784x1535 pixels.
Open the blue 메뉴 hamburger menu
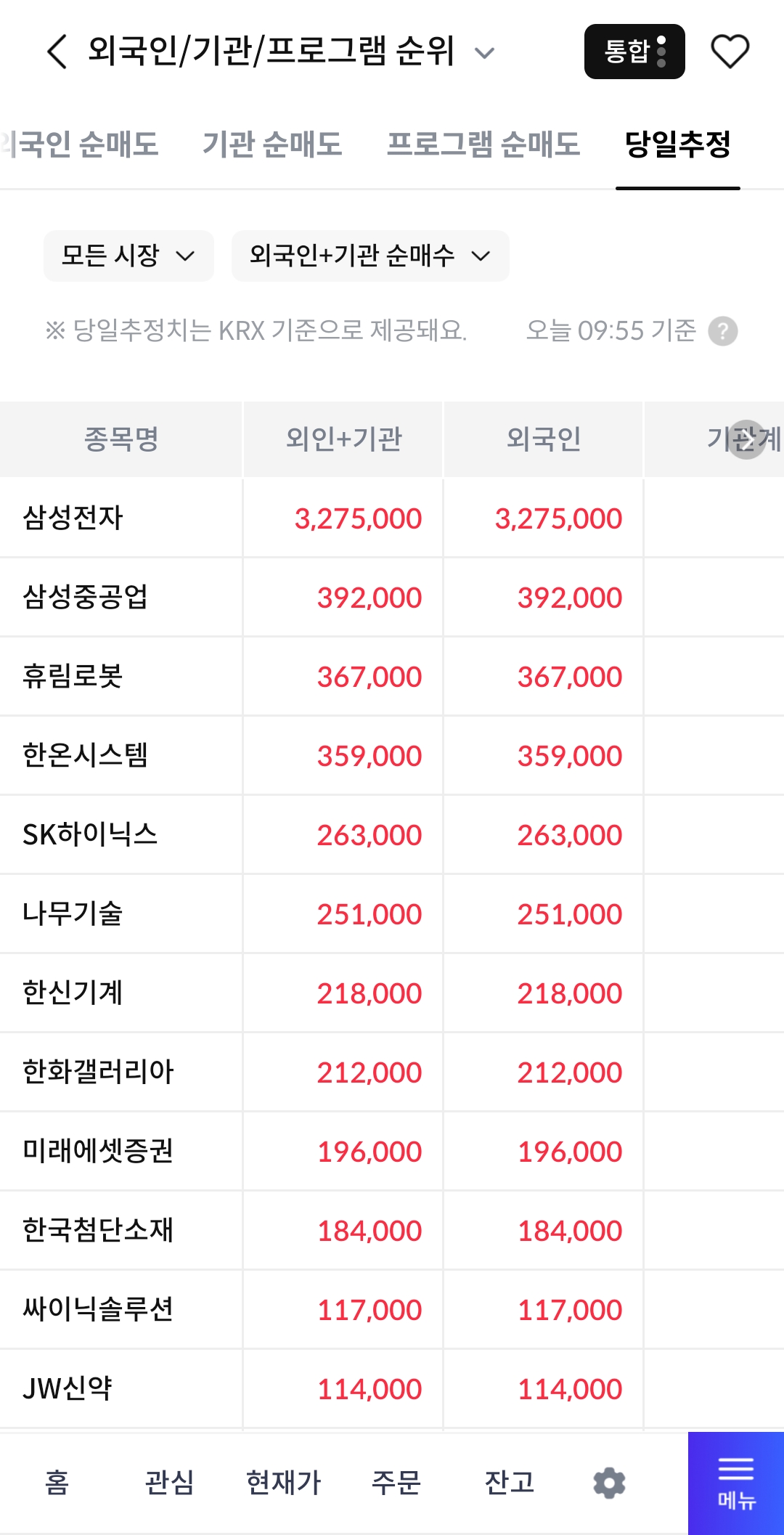(x=736, y=1483)
